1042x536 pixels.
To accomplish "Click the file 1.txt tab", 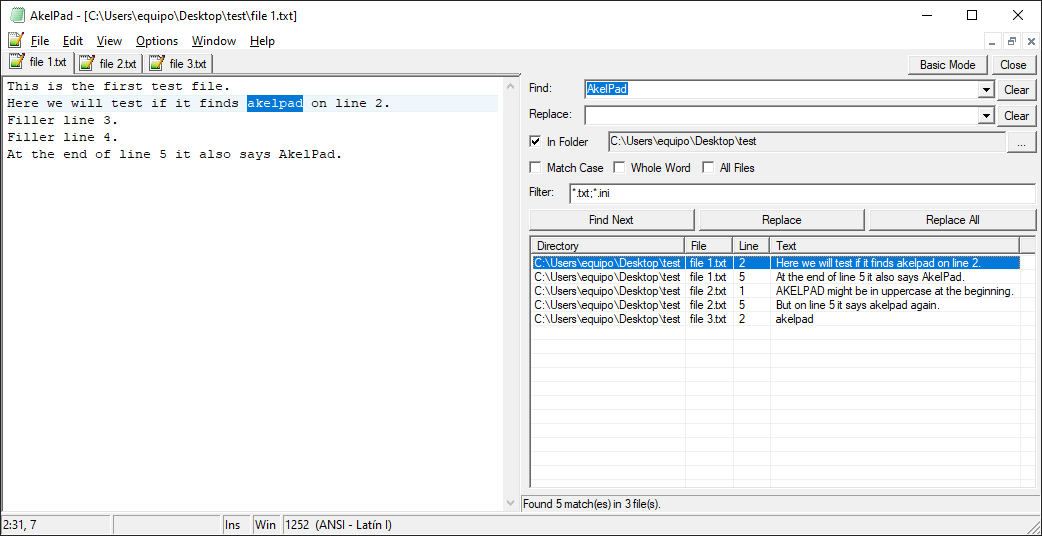I will 39,62.
